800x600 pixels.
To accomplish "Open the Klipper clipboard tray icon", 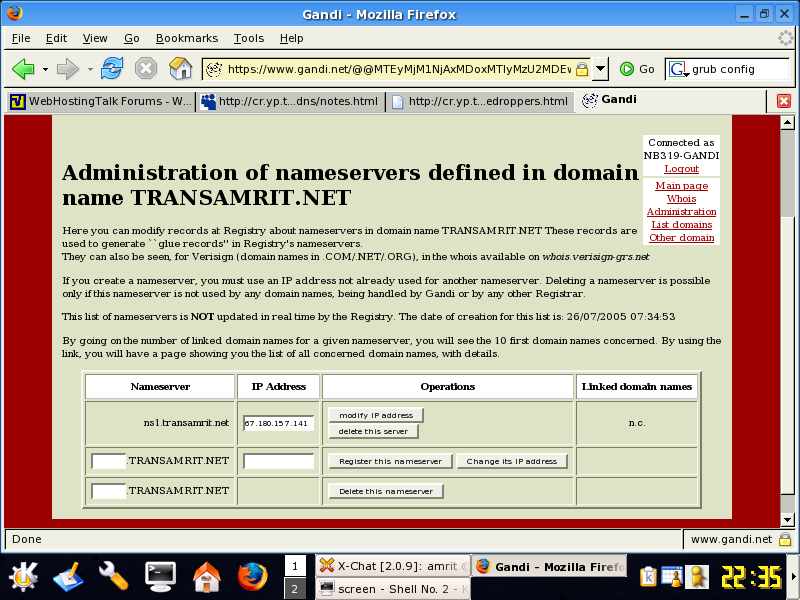I will [648, 577].
